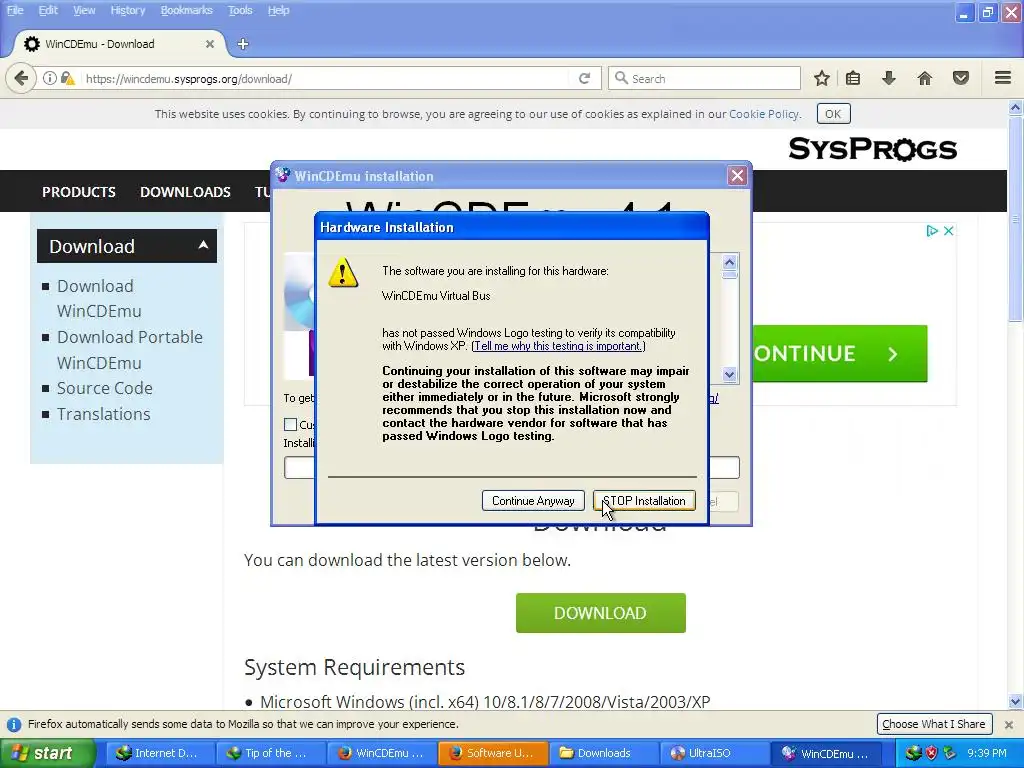Open Translations sidebar link
The width and height of the screenshot is (1024, 768).
pyautogui.click(x=103, y=414)
